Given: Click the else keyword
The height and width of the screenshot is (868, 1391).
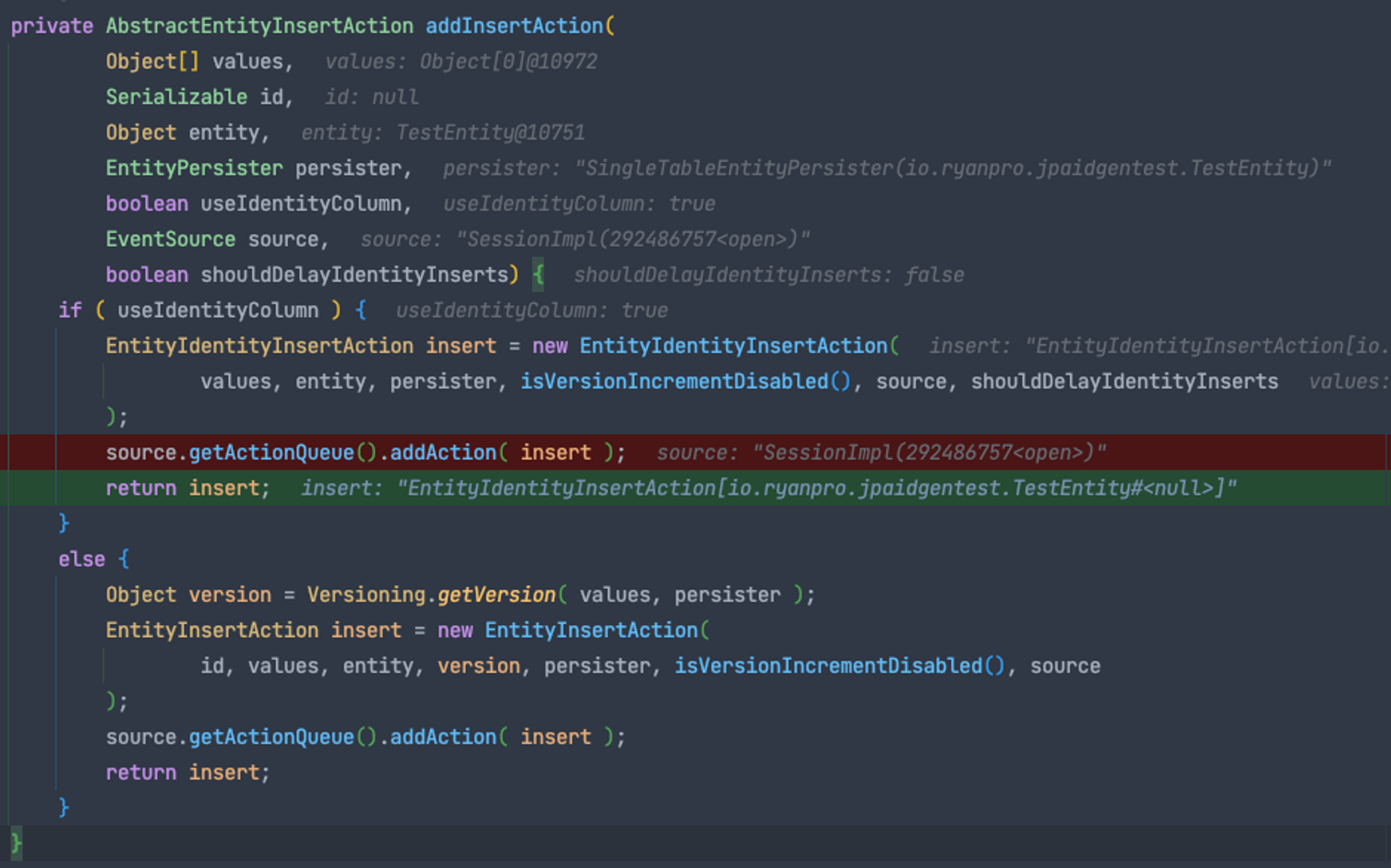Looking at the screenshot, I should pyautogui.click(x=81, y=559).
